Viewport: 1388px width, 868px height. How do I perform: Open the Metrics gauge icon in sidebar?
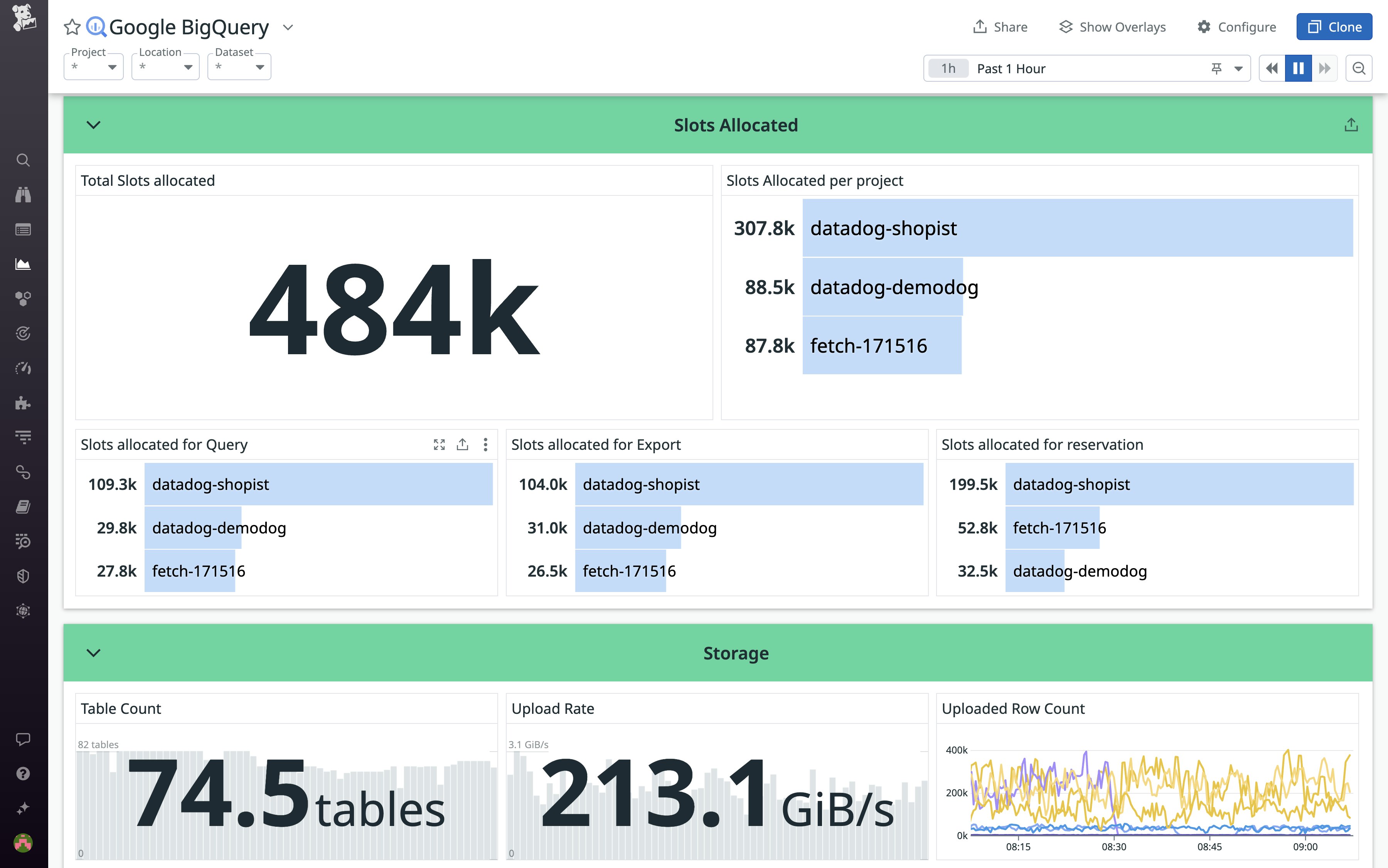[23, 368]
